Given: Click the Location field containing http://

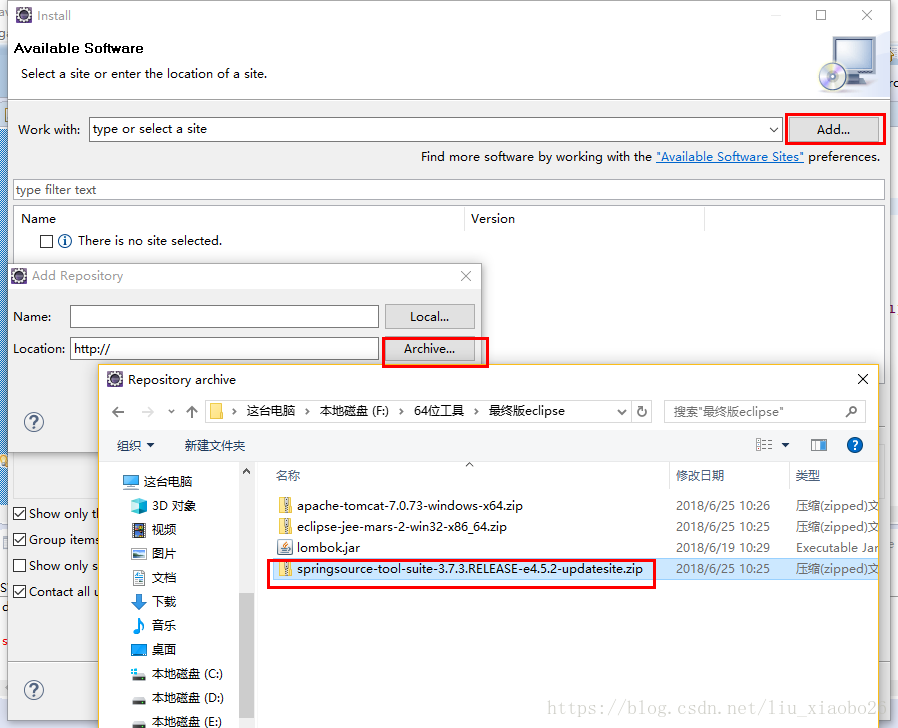Looking at the screenshot, I should click(x=224, y=348).
